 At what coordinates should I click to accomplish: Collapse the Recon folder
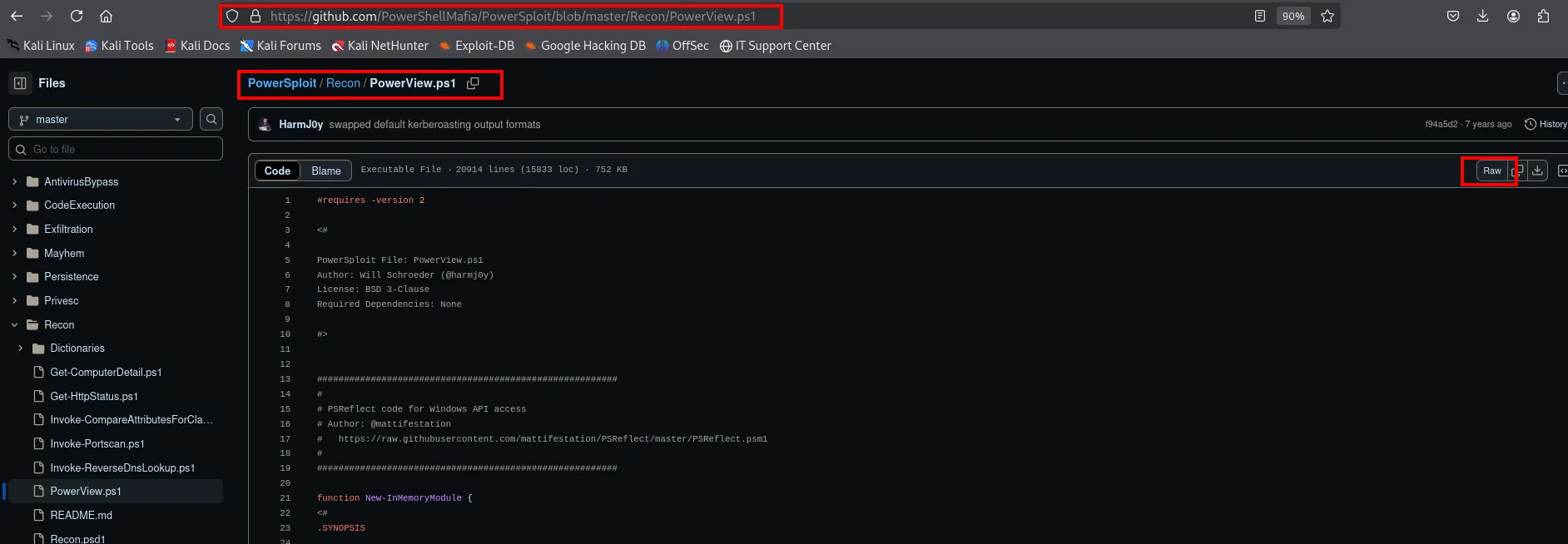14,324
